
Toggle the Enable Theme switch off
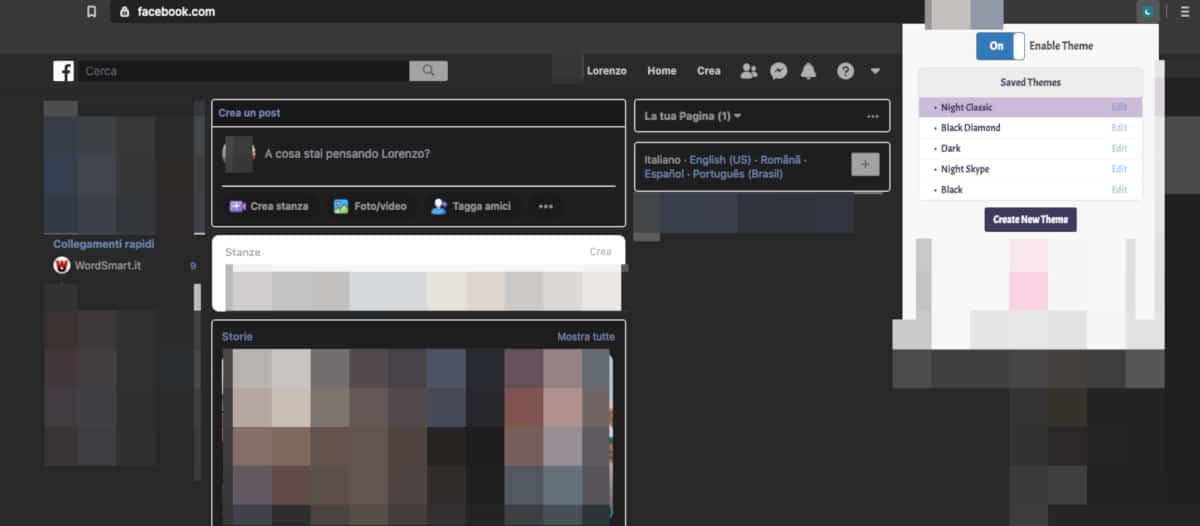coord(1000,46)
